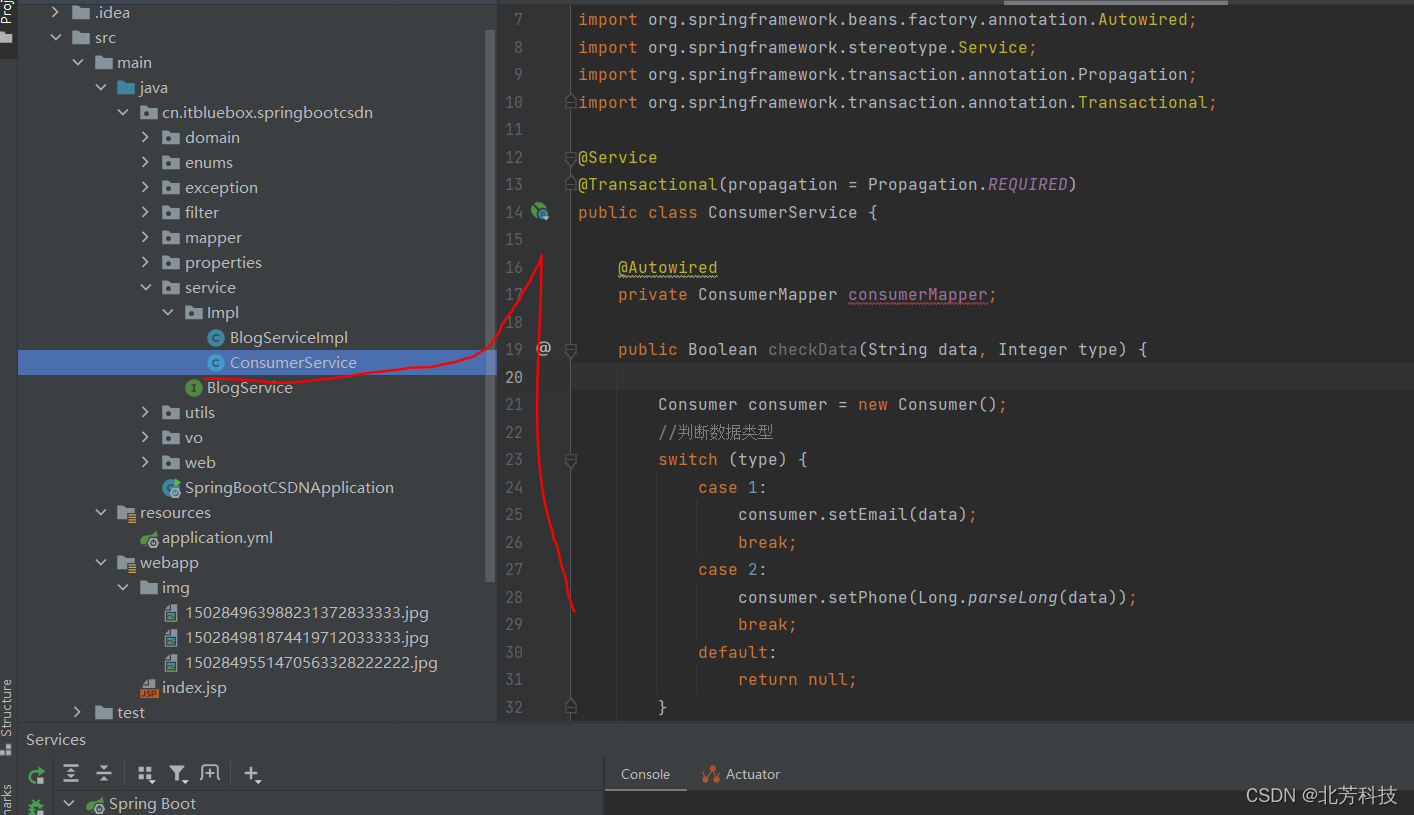Click the checkData method name
1414x815 pixels.
[813, 350]
